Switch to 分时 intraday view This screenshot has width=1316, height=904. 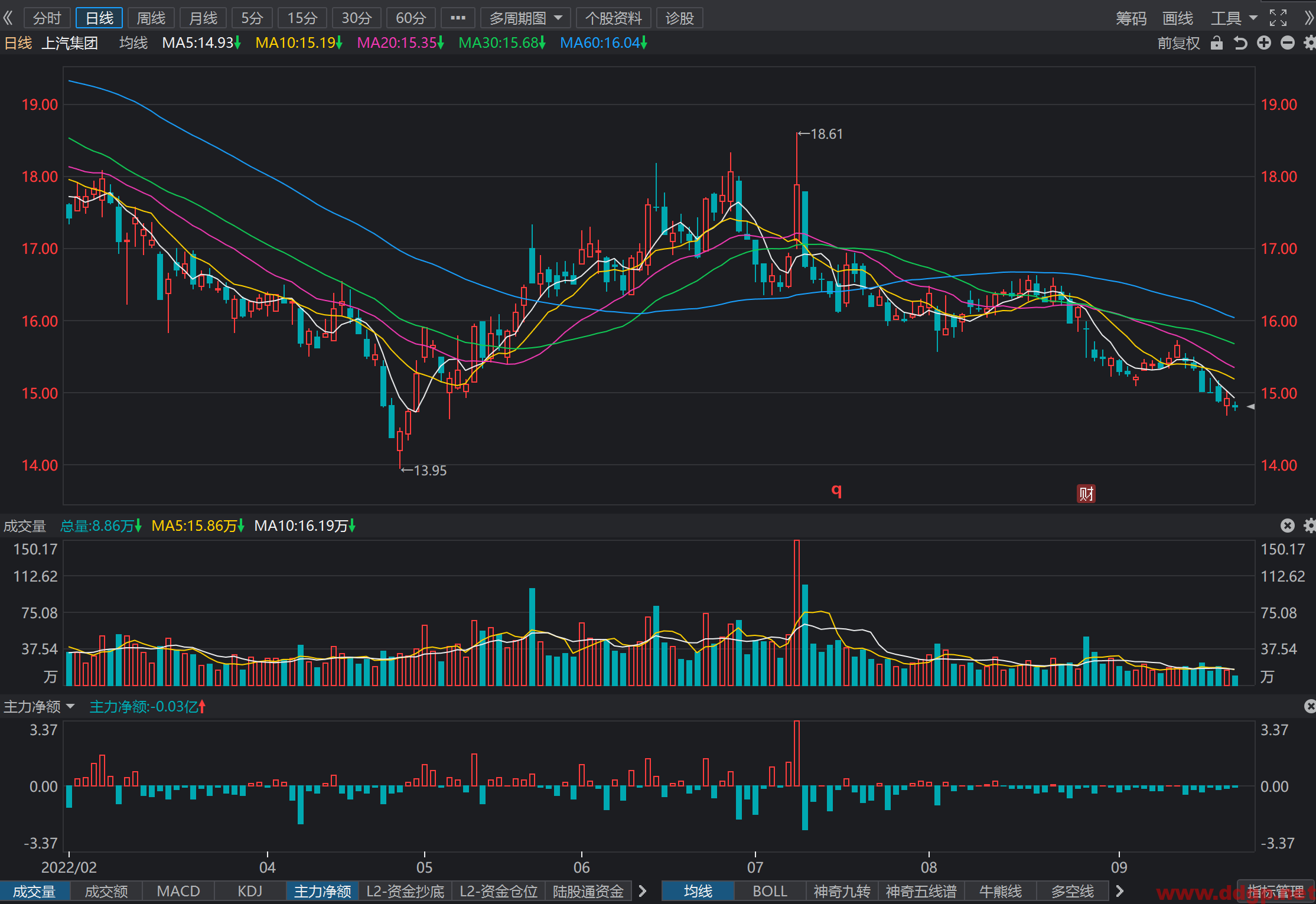coord(47,18)
